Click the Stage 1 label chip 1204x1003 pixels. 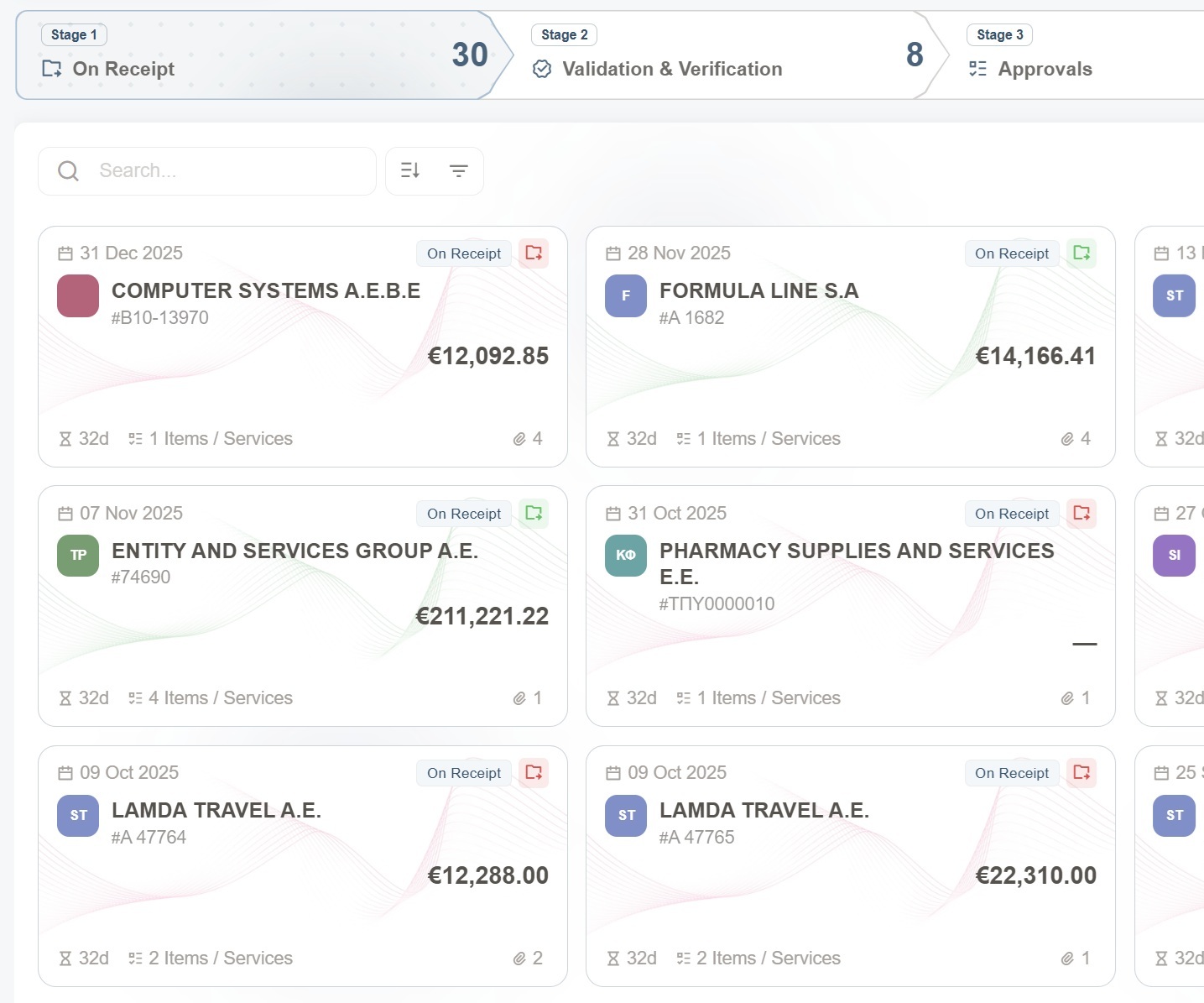point(74,34)
